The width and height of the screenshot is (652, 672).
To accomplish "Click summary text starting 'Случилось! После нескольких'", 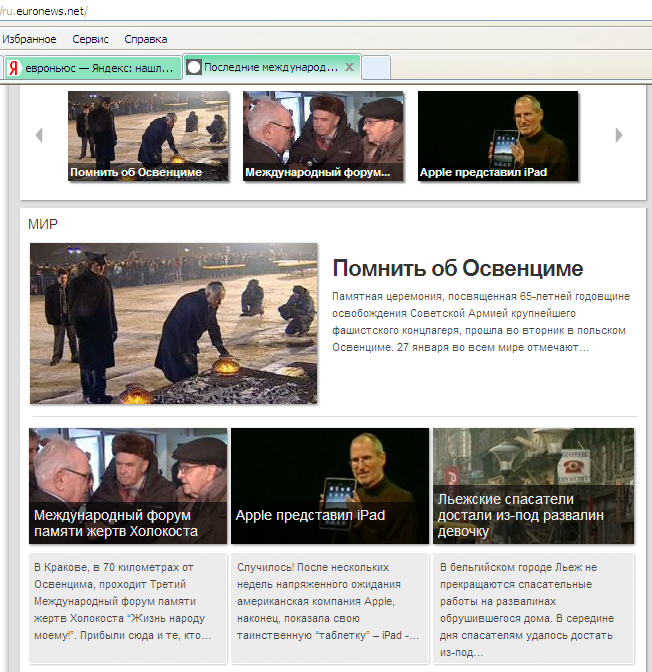I will 328,601.
